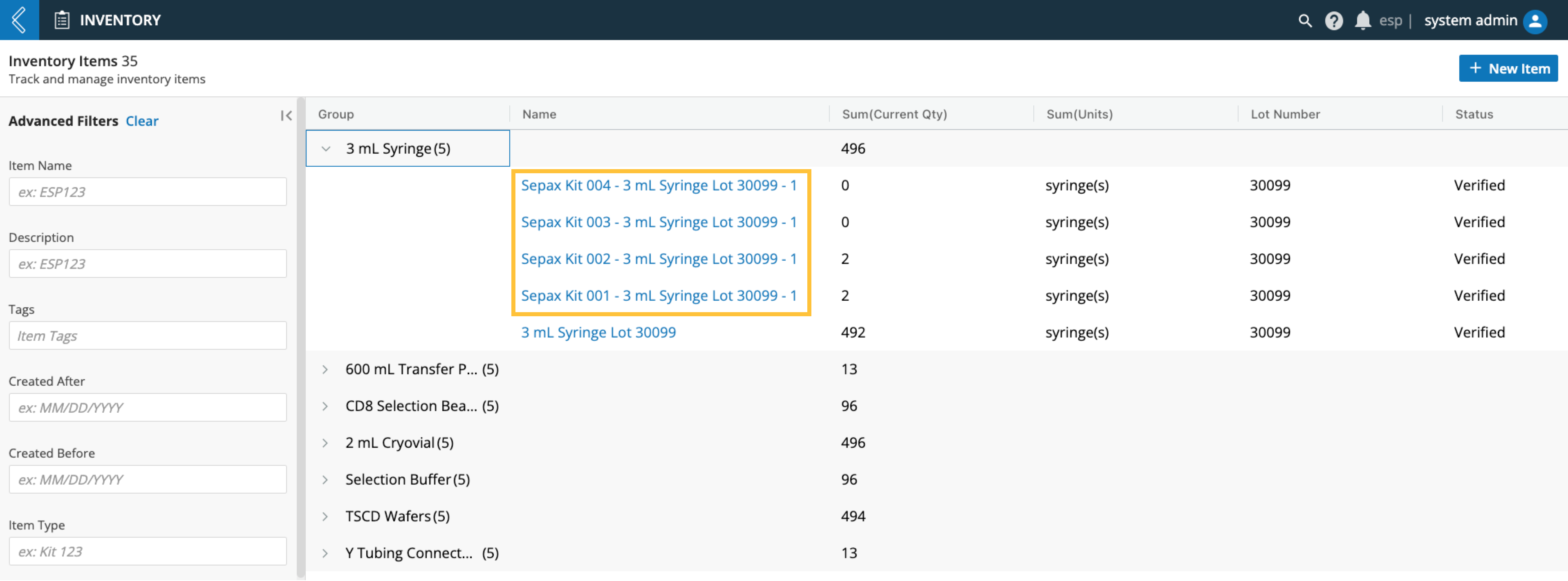Screen dimensions: 1568x581
Task: Click the Inventory clipboard icon
Action: coord(61,20)
